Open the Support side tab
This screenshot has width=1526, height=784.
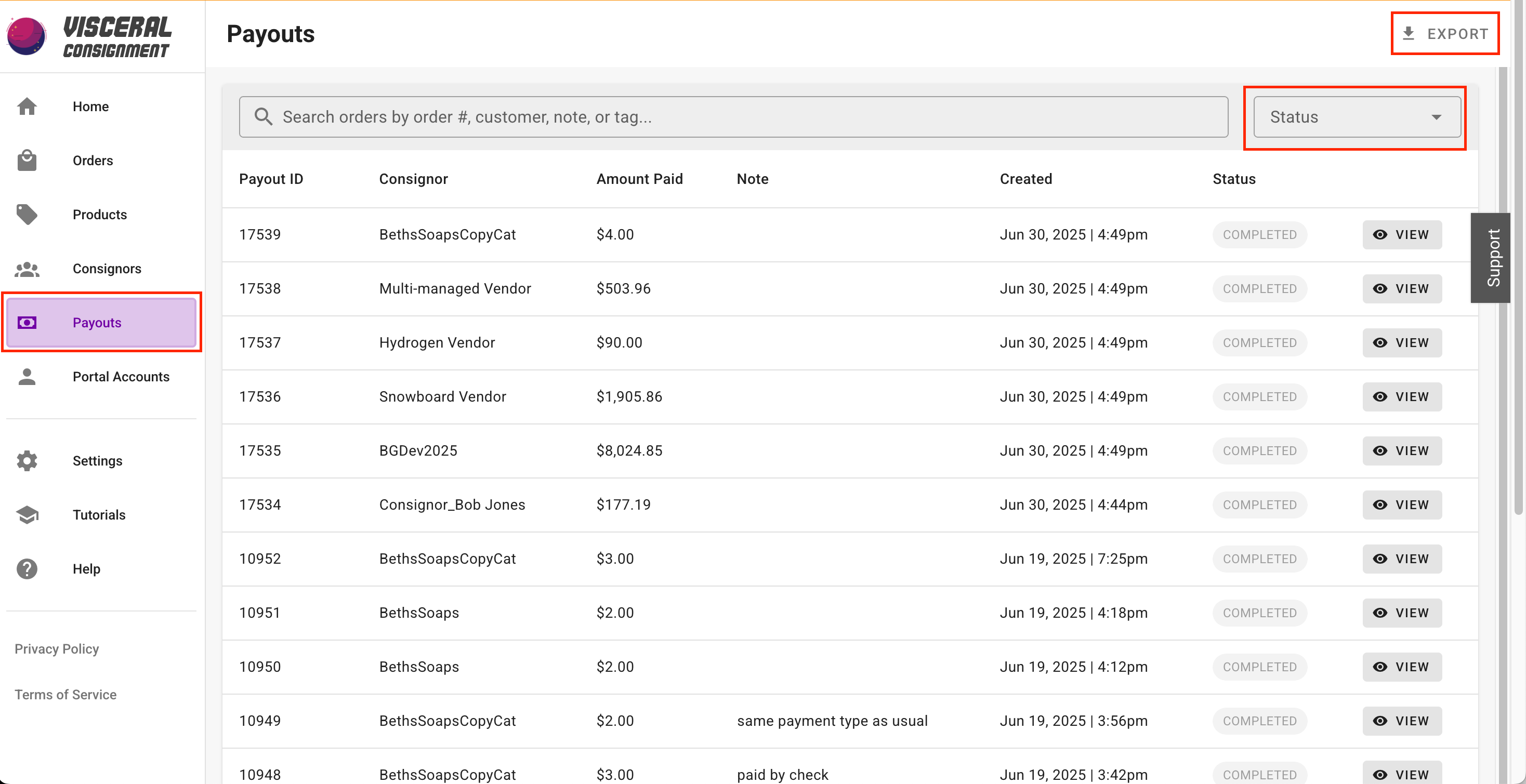point(1492,258)
